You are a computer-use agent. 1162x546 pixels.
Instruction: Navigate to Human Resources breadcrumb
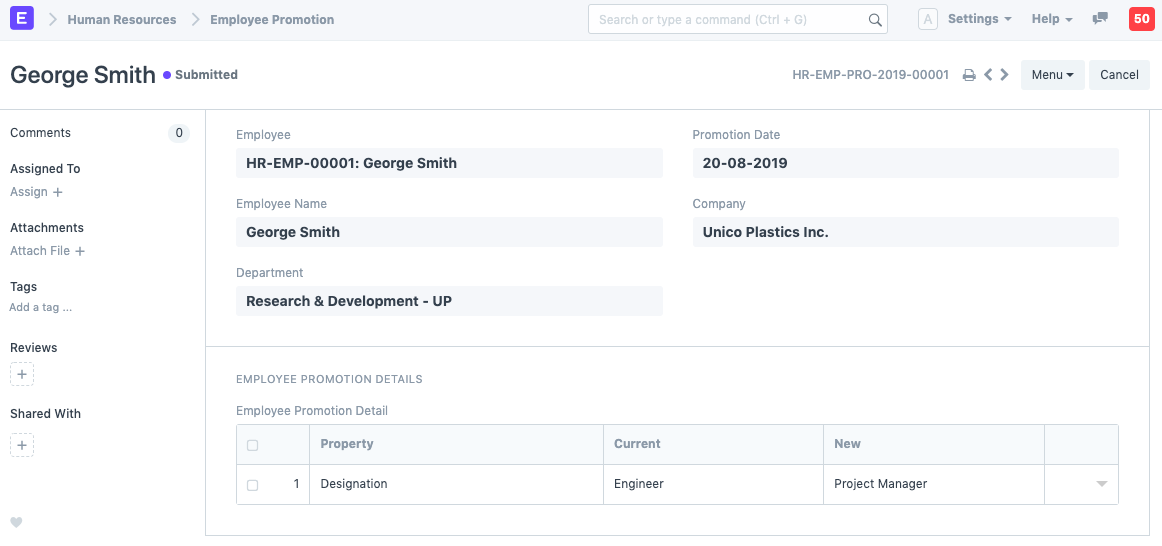coord(122,20)
